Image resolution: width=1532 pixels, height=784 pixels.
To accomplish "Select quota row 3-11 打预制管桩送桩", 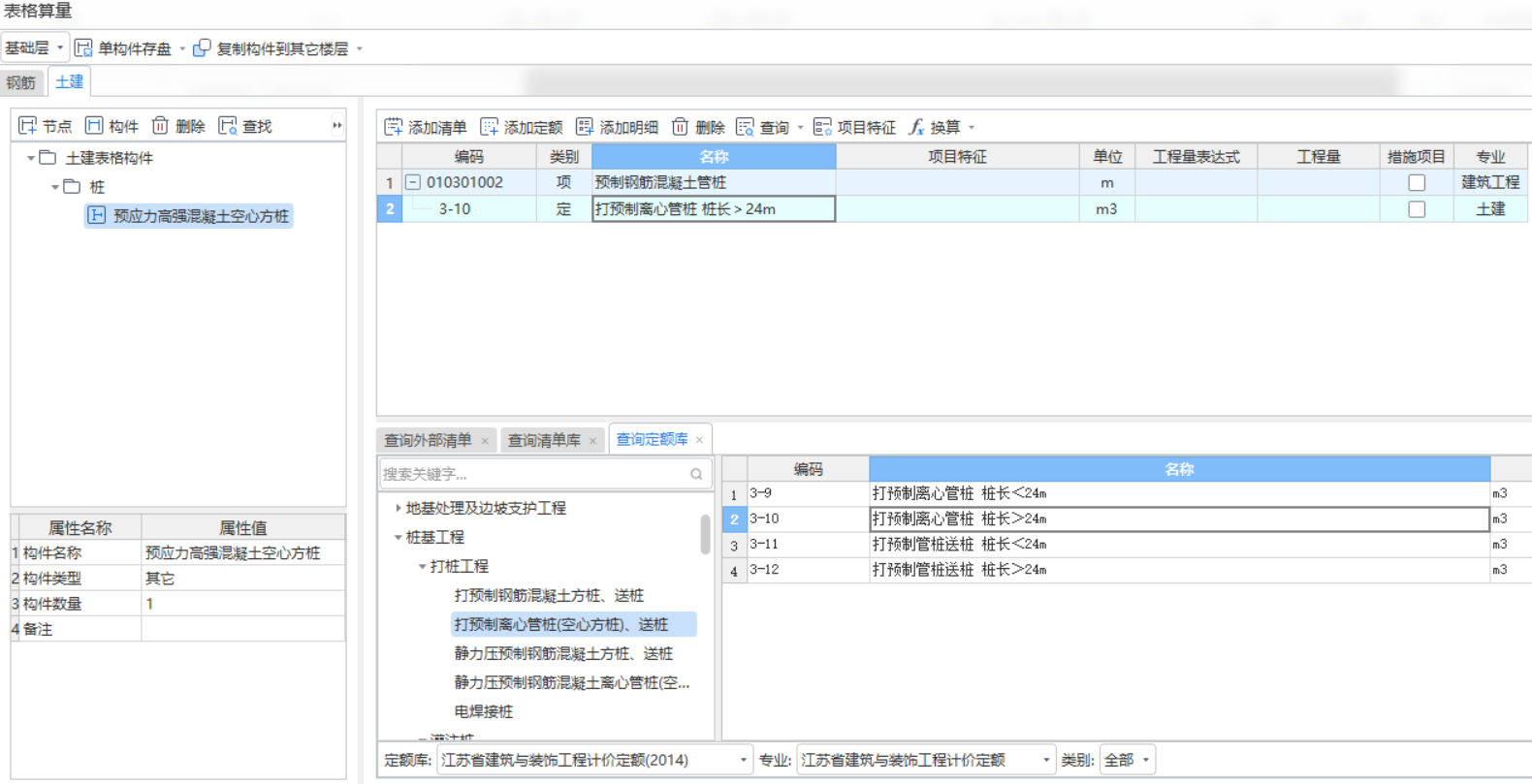I will pos(1126,545).
